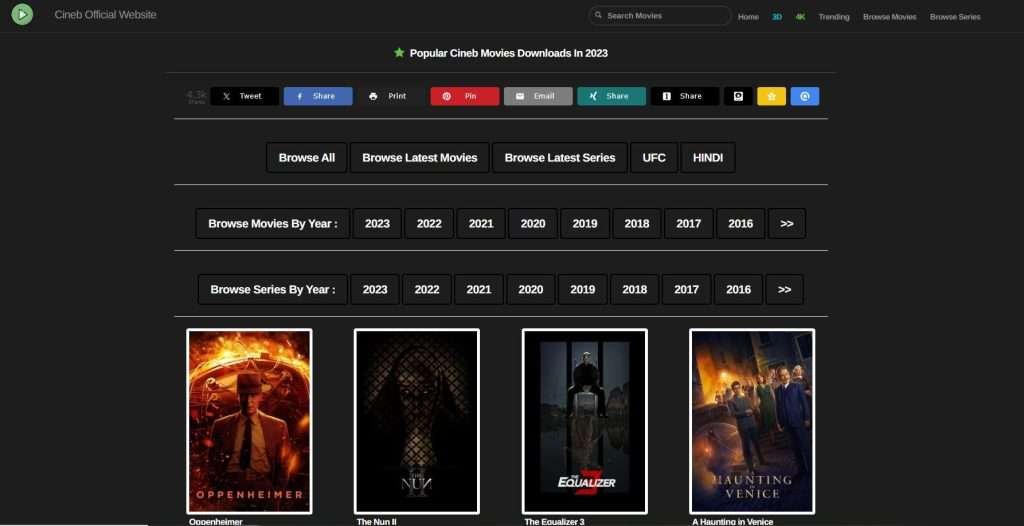Click the blue round share icon
The image size is (1024, 526).
point(805,96)
